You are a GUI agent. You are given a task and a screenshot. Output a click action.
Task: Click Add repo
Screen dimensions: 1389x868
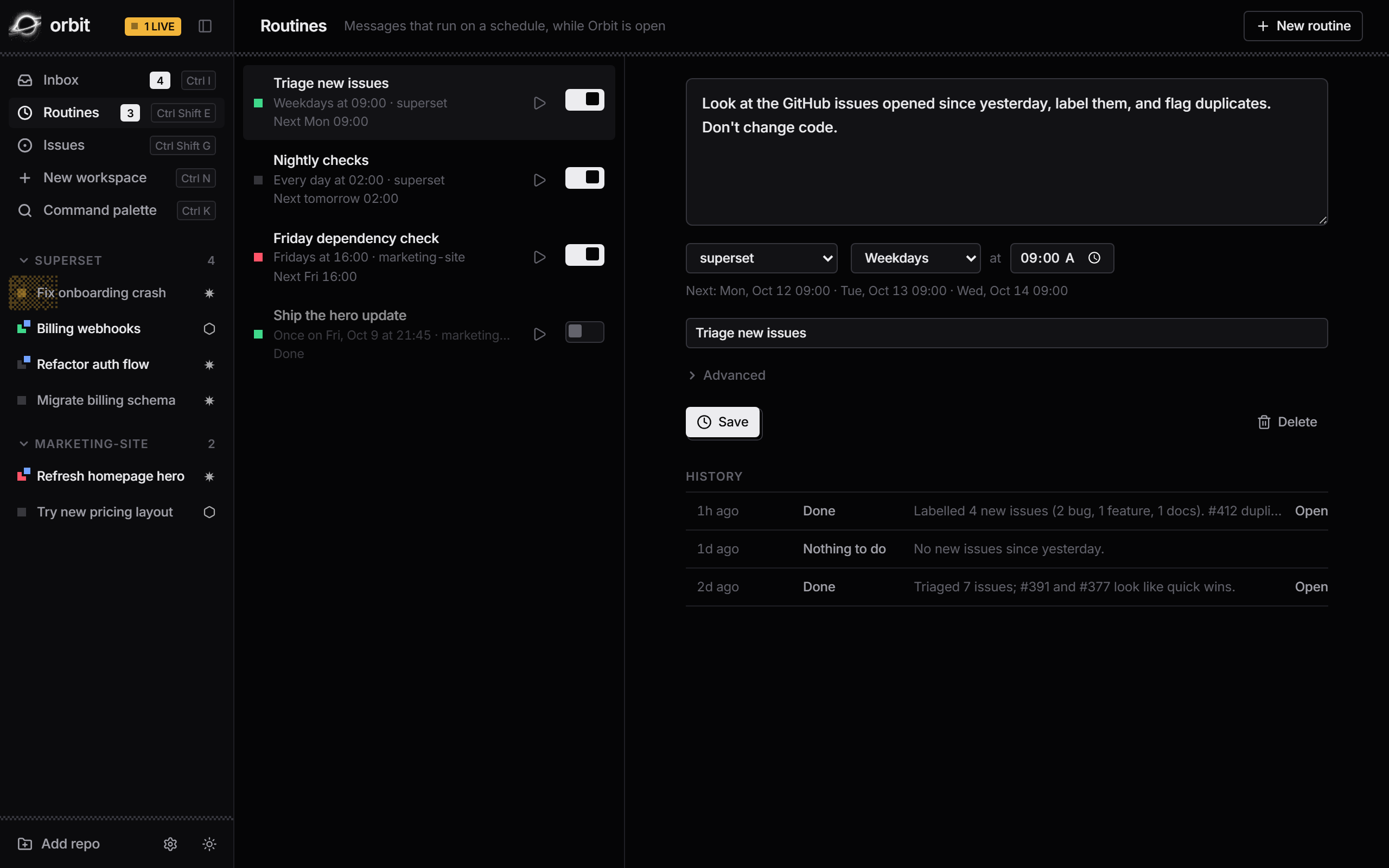pos(59,843)
